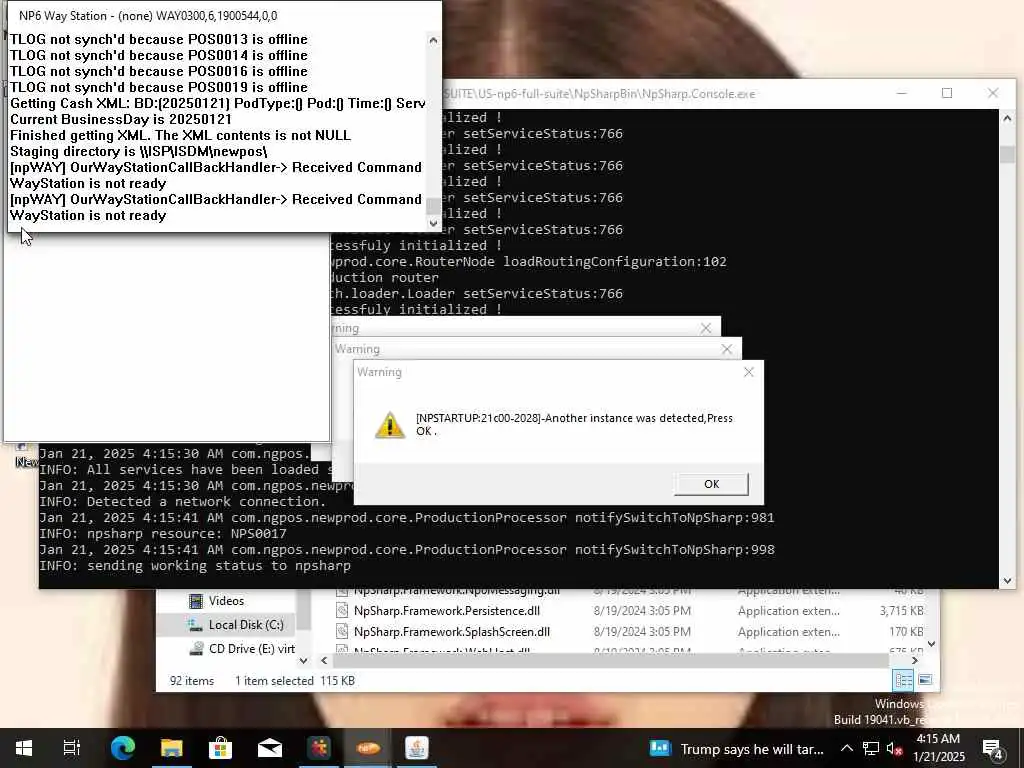Switch to the Java console app on taskbar
This screenshot has width=1024, height=768.
tap(417, 748)
